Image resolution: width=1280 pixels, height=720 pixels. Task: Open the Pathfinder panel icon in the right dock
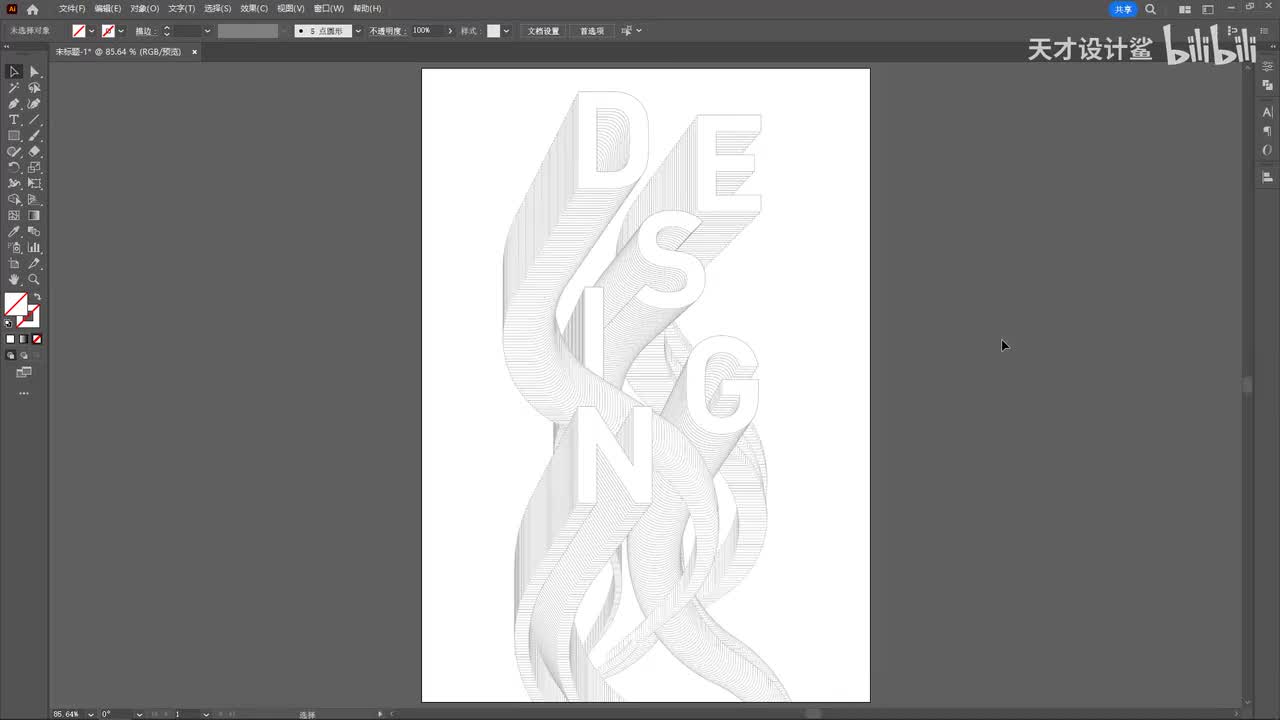tap(1267, 86)
